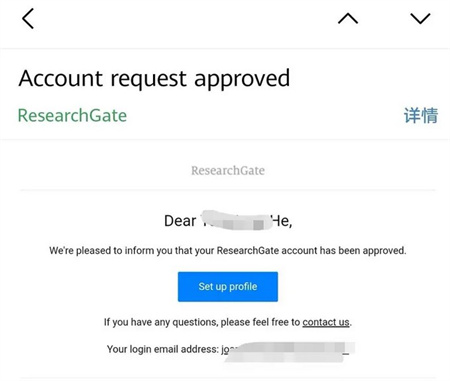Tap the word ResearchGate in the approval sentence

point(248,251)
